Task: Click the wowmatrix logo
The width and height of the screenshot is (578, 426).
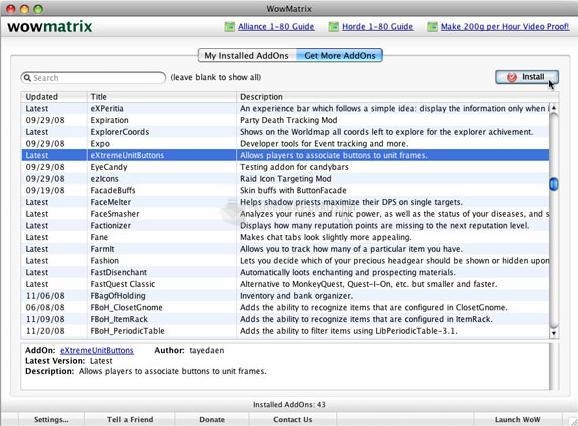Action: [50, 27]
